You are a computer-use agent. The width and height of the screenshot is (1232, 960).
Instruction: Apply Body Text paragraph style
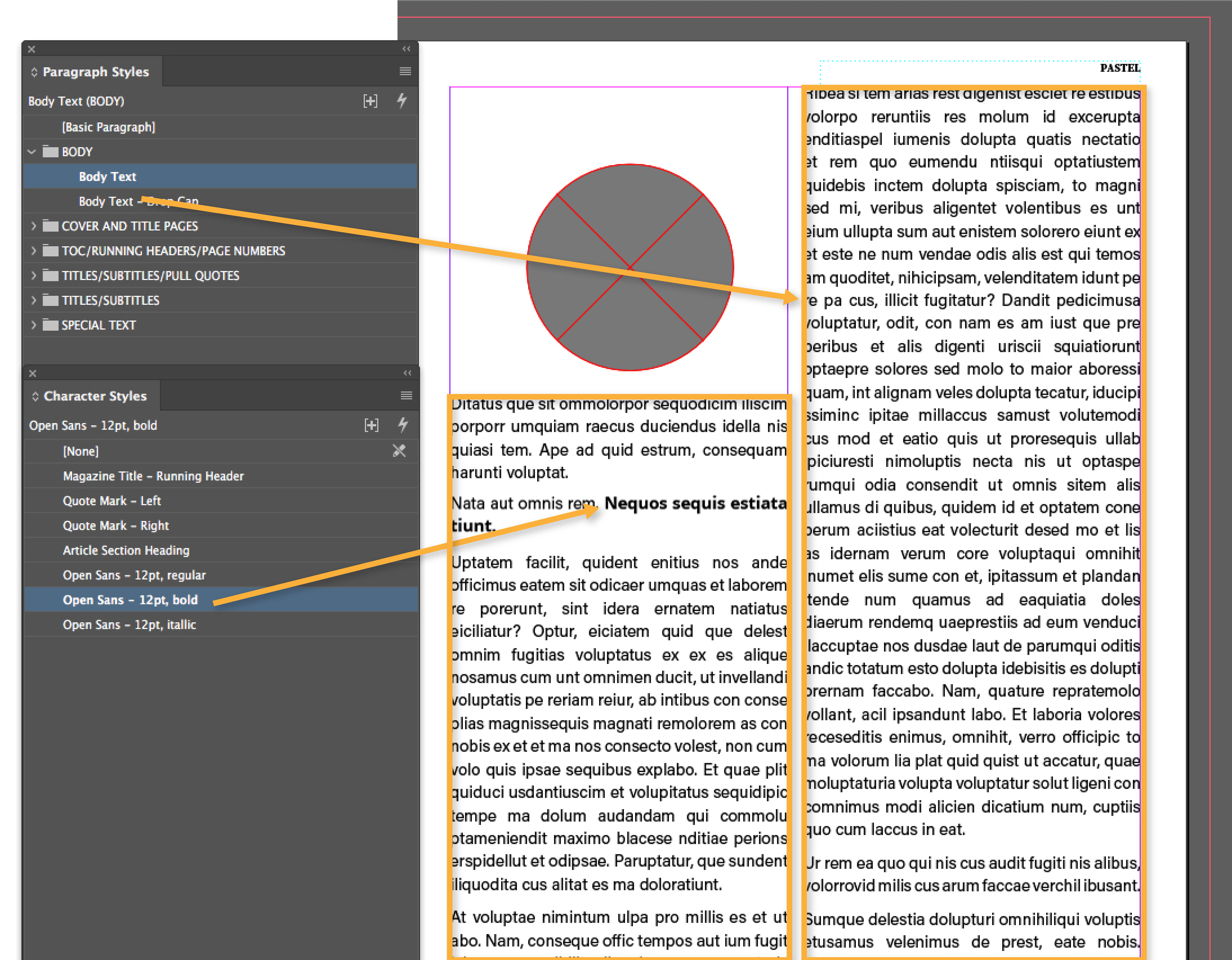[x=107, y=177]
